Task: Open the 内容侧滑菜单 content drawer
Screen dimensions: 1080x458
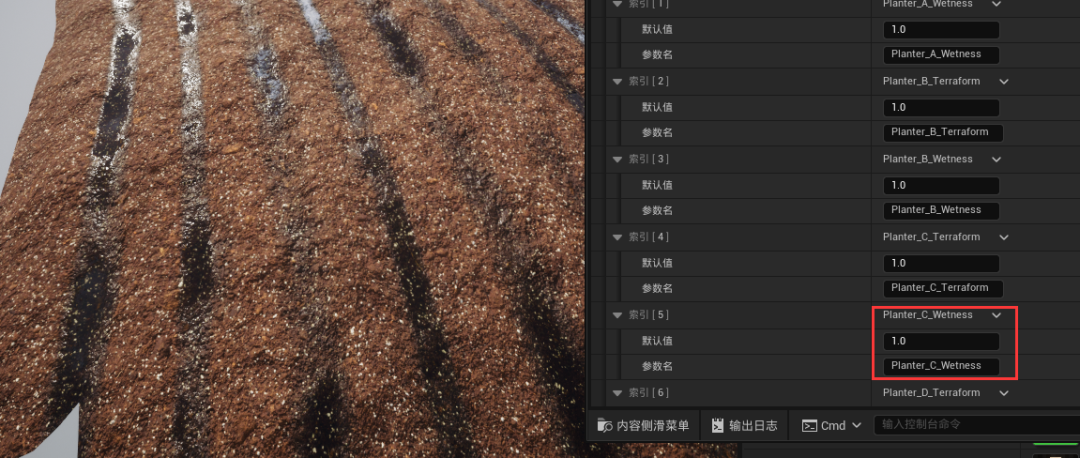Action: (643, 426)
